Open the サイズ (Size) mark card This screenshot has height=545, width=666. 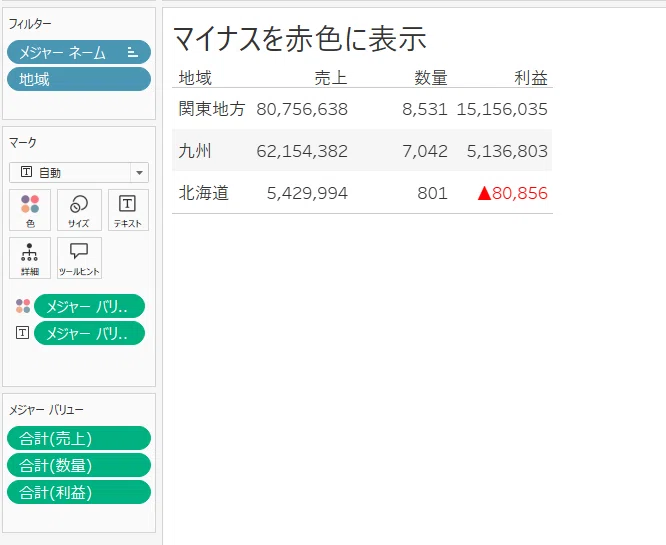(79, 210)
